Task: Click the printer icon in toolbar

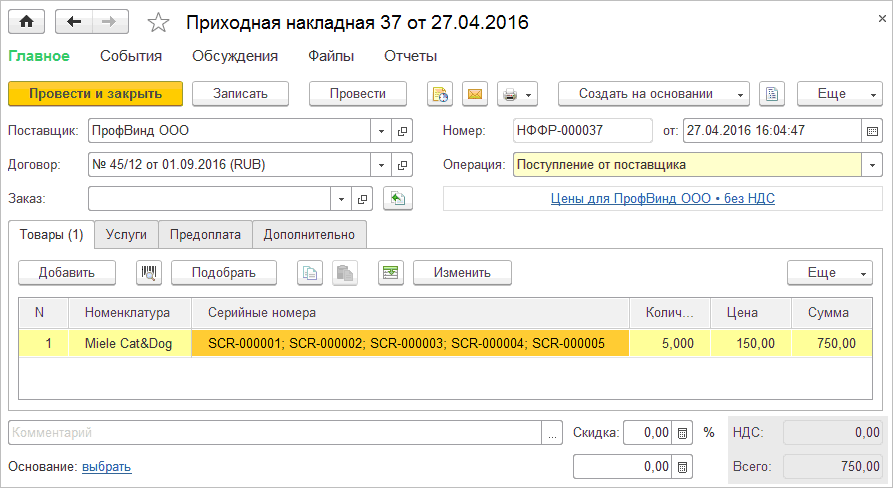Action: pos(510,94)
